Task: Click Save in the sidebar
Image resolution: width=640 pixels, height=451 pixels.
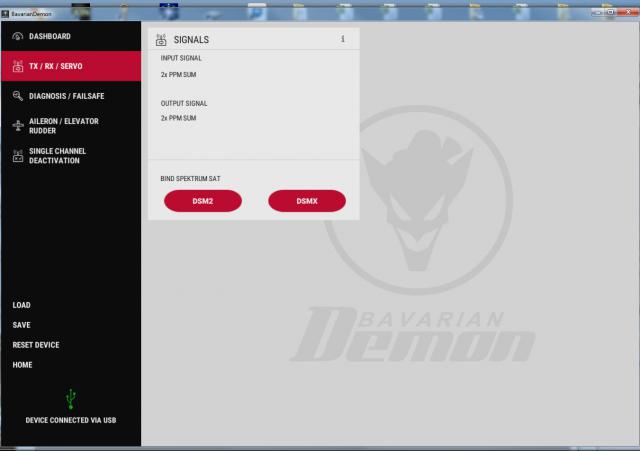Action: click(21, 325)
